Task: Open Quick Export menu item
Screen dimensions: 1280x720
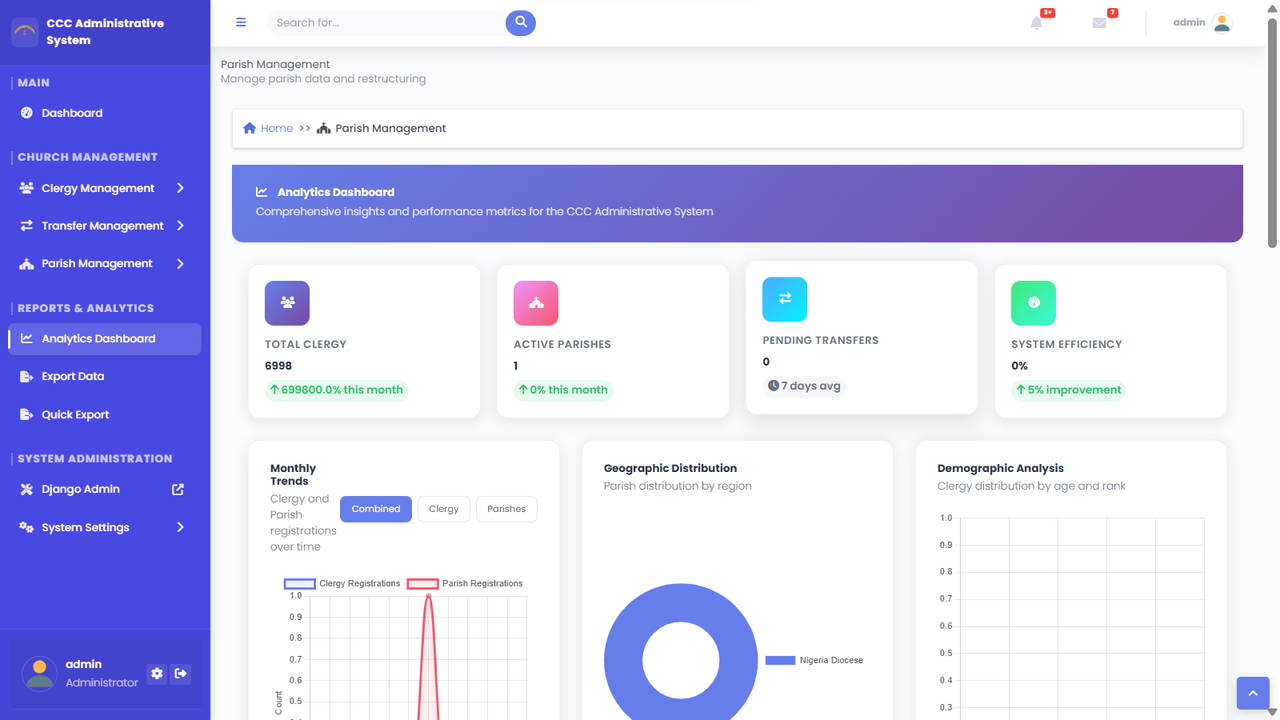Action: click(105, 415)
